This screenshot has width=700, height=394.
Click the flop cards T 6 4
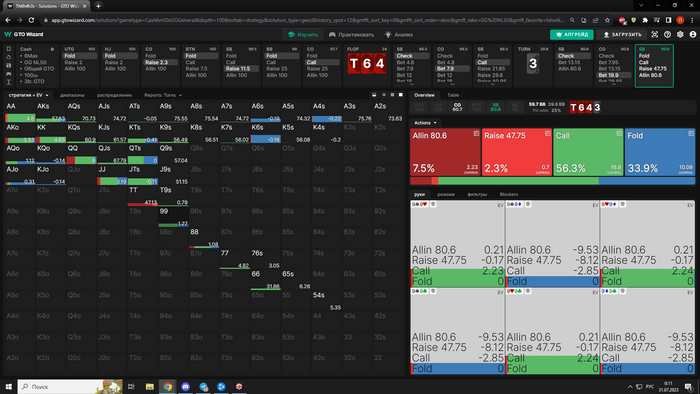(x=367, y=64)
